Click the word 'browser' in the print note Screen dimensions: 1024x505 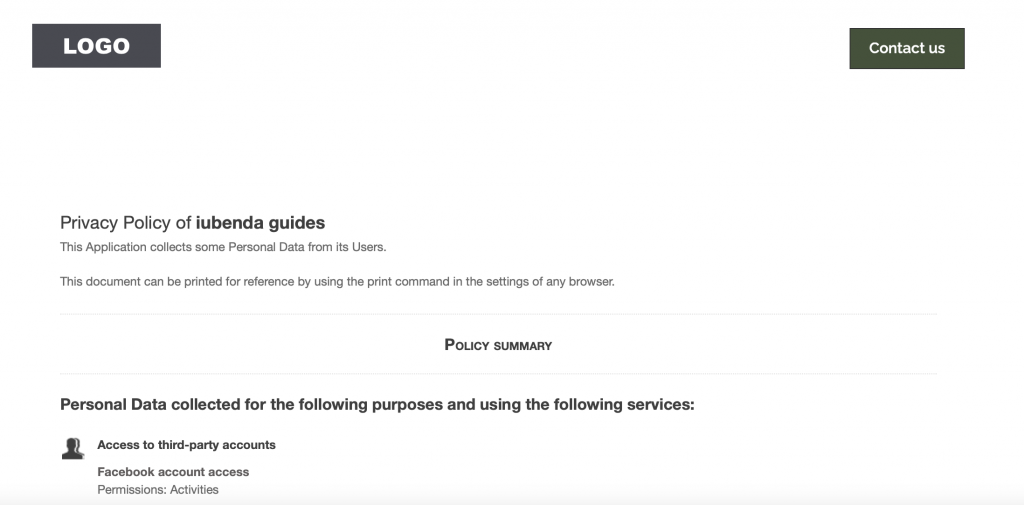coord(590,282)
